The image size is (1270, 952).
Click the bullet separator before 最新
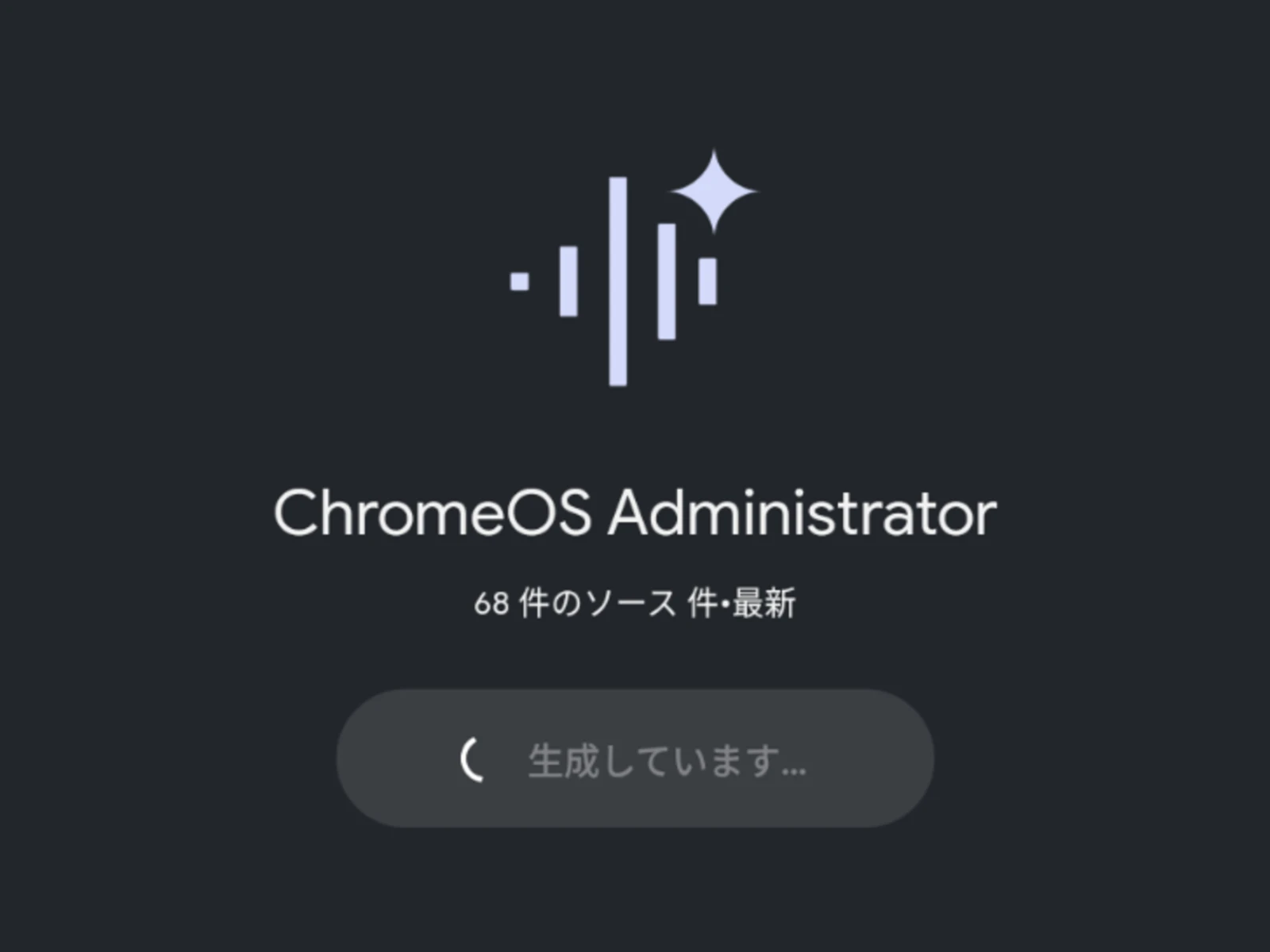[x=725, y=605]
